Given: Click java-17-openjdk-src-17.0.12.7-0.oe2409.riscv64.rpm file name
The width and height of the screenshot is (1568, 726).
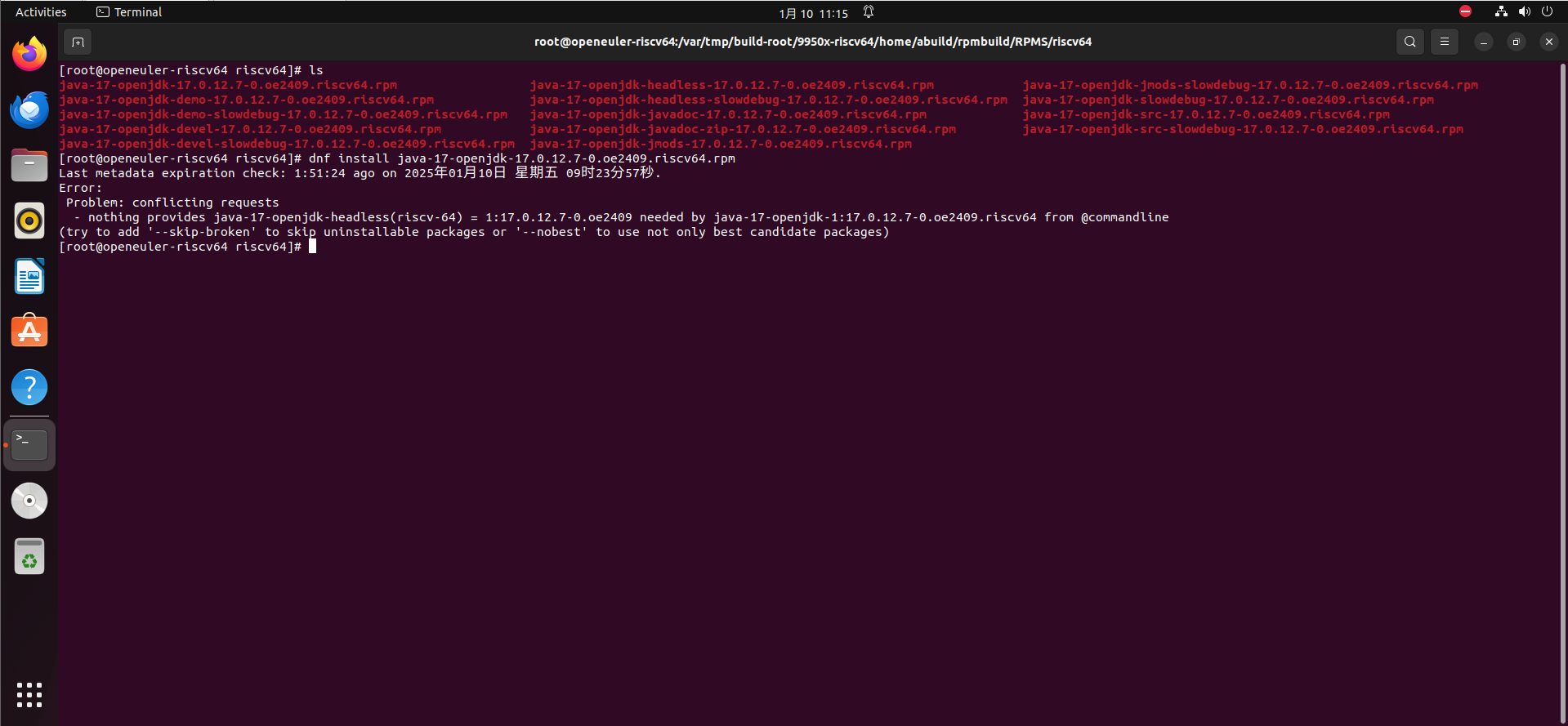Looking at the screenshot, I should [1206, 114].
